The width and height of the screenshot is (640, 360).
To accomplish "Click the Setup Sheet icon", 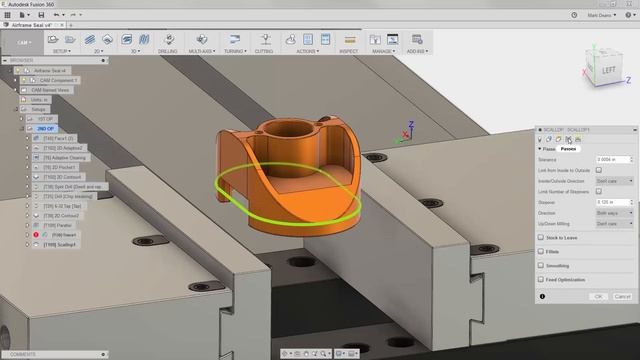I will [x=325, y=39].
